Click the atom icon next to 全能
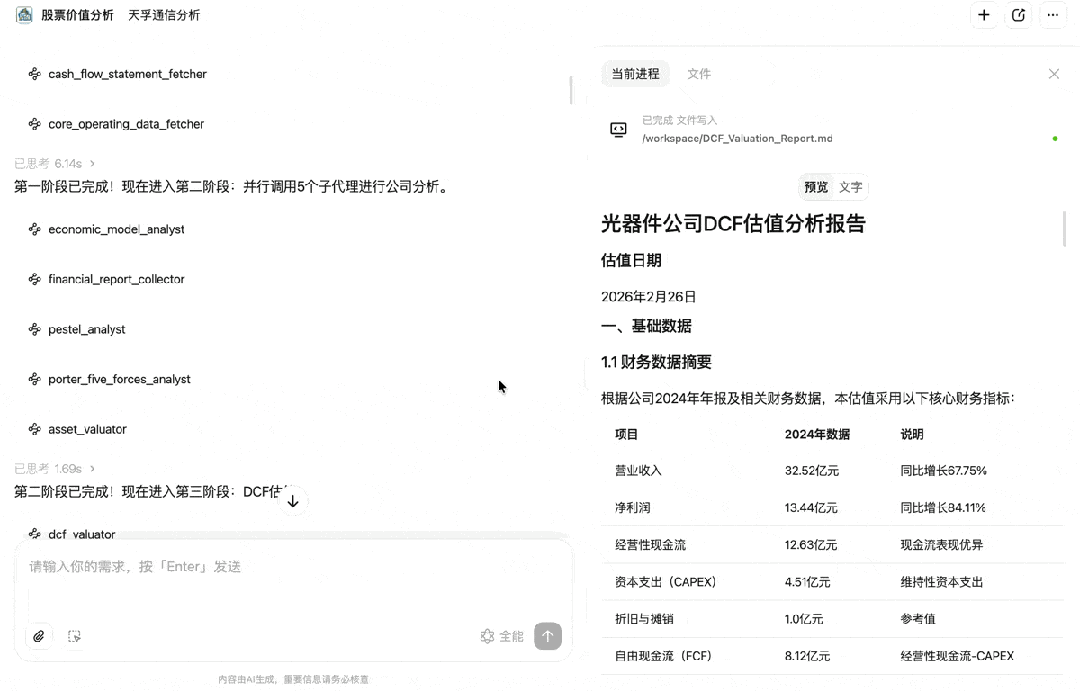Screen dimensions: 1080x691 tap(486, 636)
